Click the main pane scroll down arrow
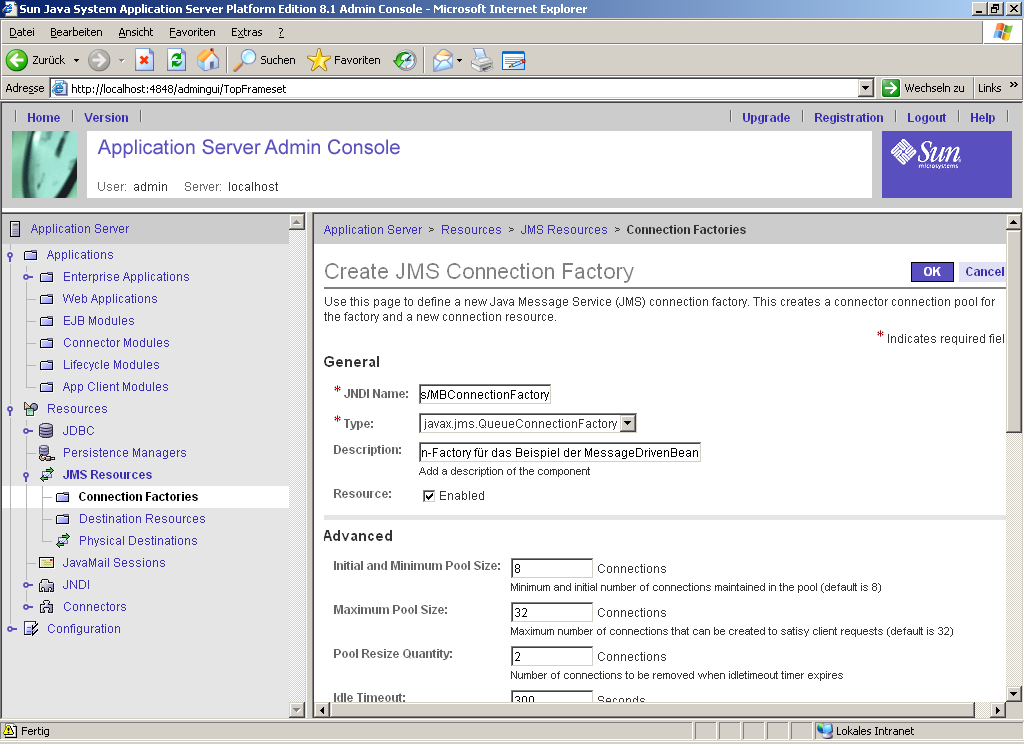The image size is (1024, 744). [x=1013, y=694]
